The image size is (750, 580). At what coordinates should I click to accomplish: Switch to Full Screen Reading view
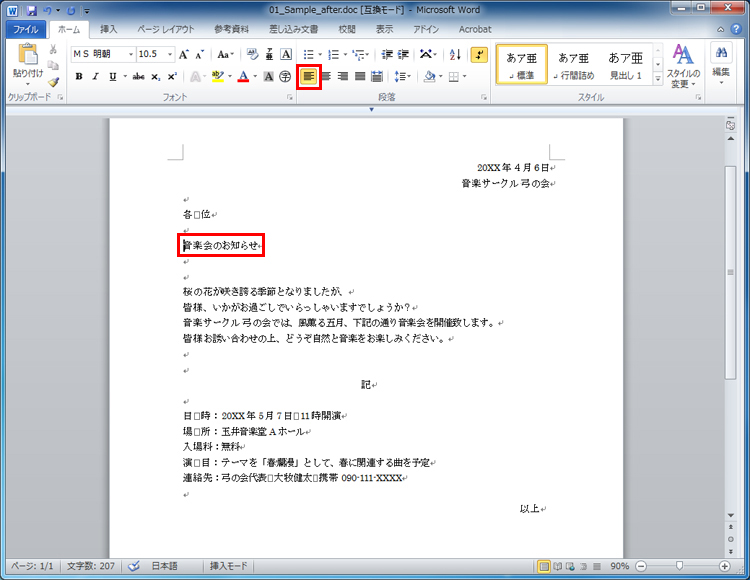[558, 567]
